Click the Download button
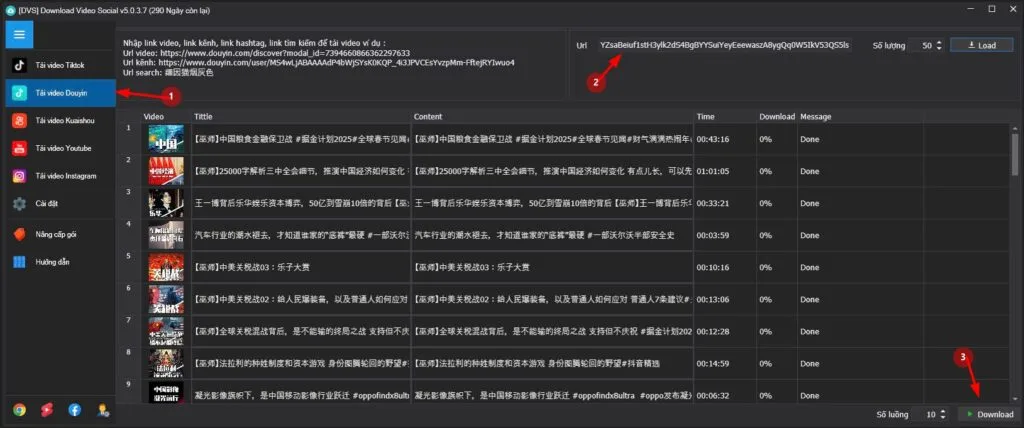The height and width of the screenshot is (428, 1024). point(989,414)
